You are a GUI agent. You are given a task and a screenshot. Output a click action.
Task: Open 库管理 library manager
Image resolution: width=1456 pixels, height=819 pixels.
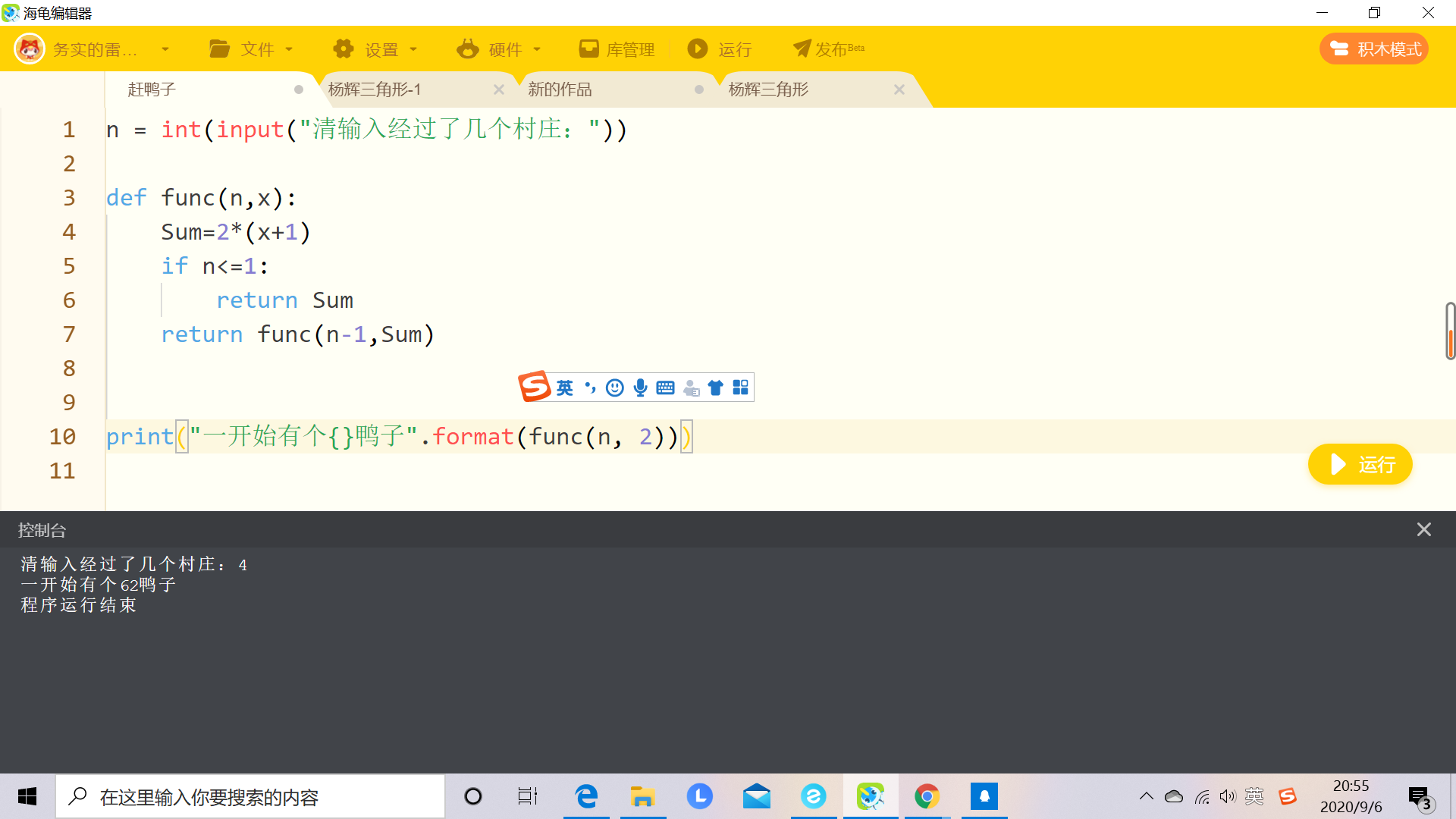(x=617, y=49)
